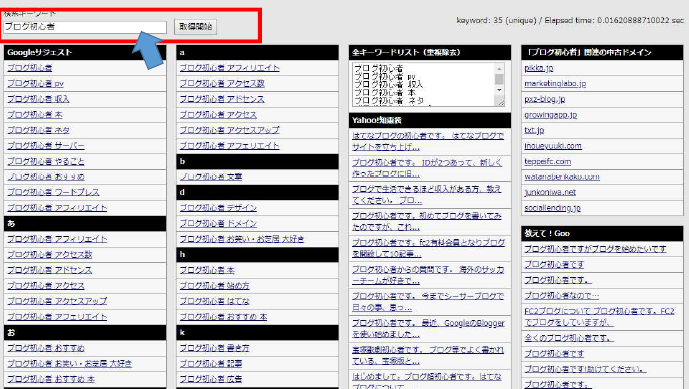
Task: Open the ブログ初心者 書き方 link under k
Action: tap(214, 348)
